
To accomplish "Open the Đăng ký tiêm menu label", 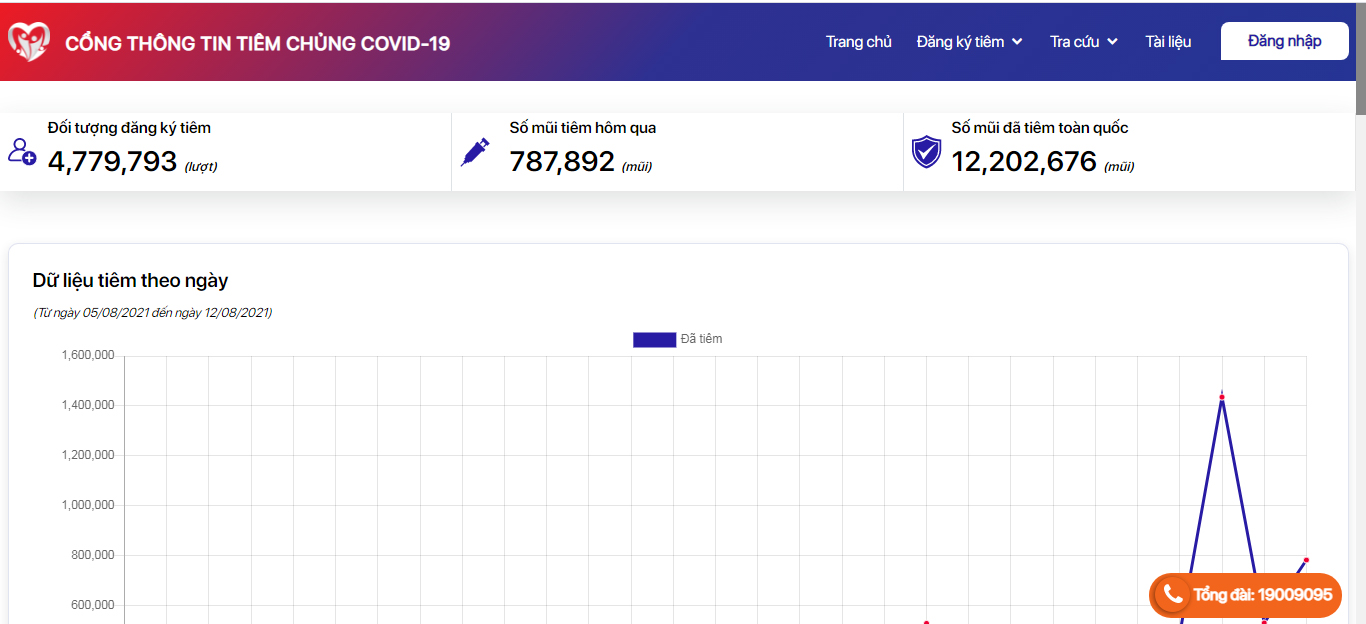I will pos(959,42).
